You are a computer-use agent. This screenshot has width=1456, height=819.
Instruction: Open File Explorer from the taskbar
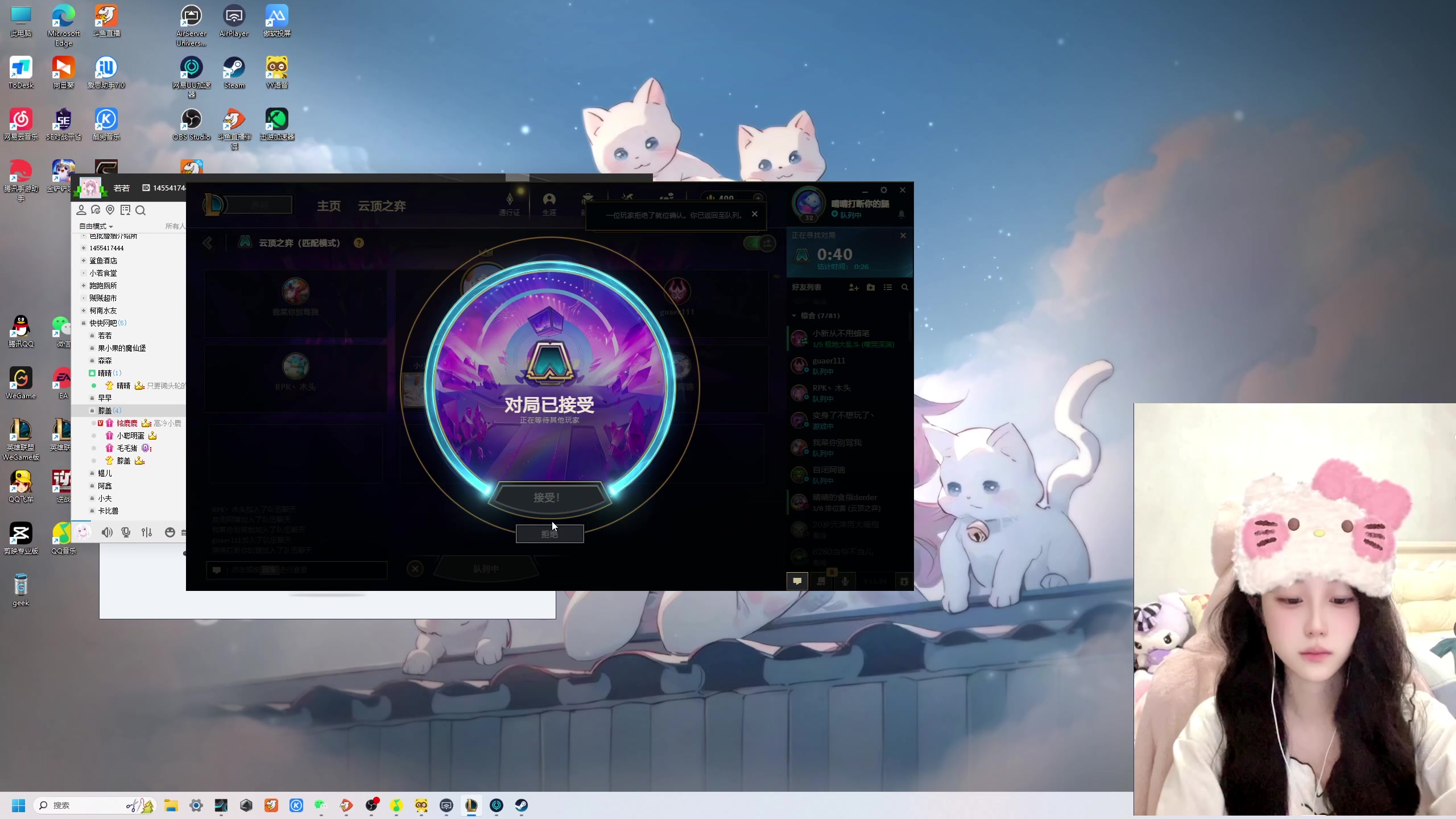[x=171, y=805]
